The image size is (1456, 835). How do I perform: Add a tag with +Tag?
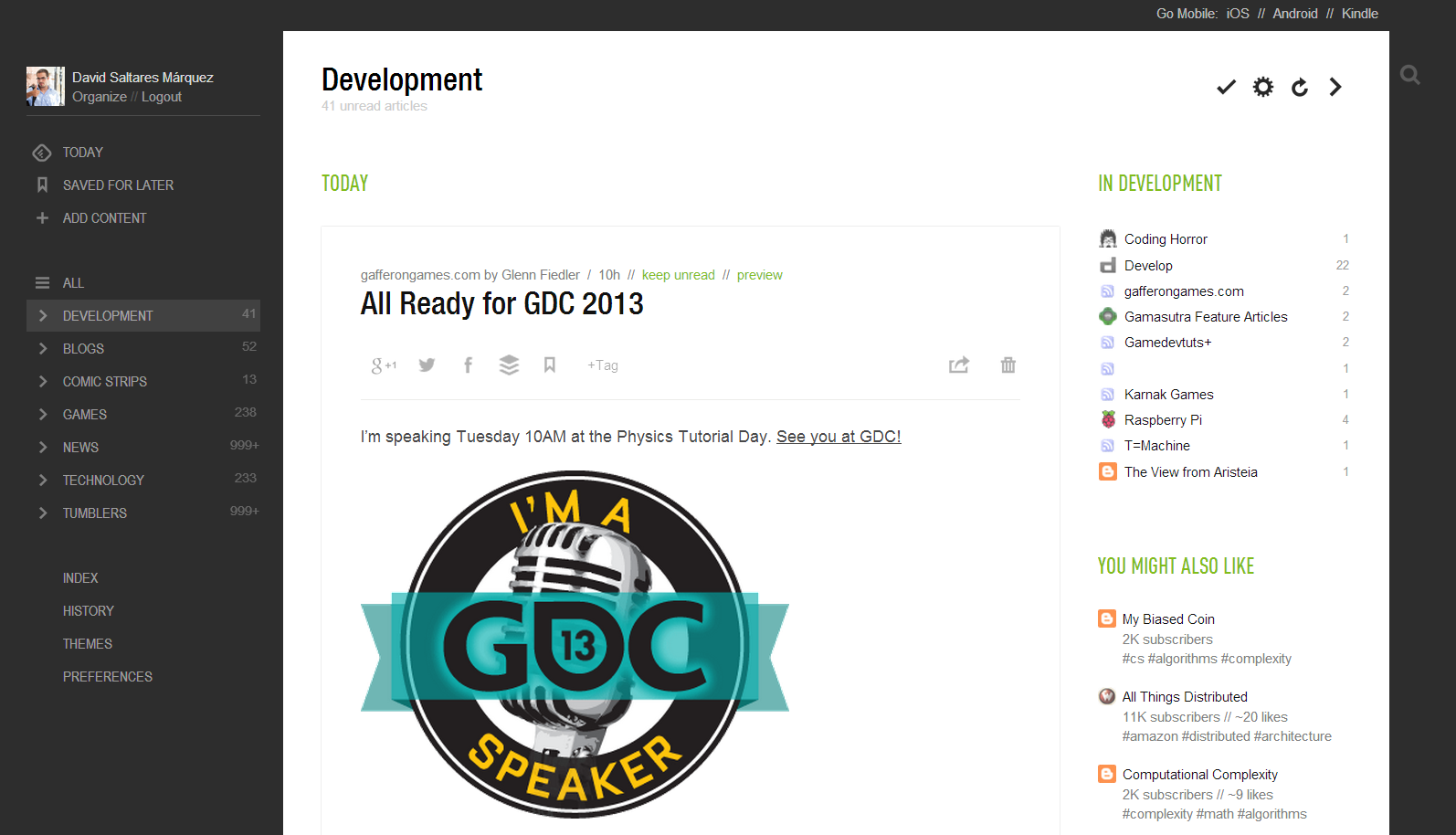click(603, 365)
